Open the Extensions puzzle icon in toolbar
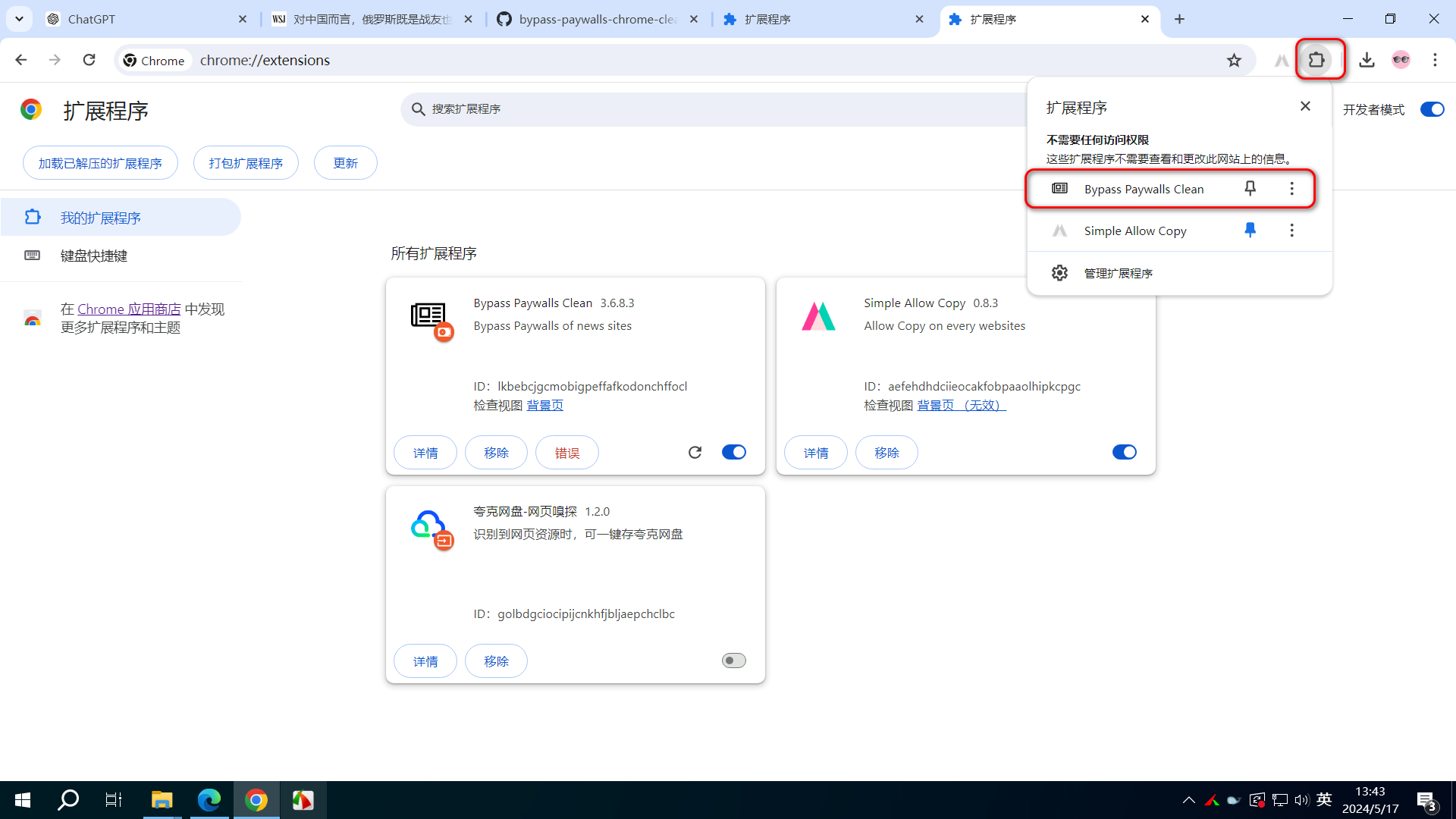The height and width of the screenshot is (819, 1456). tap(1317, 60)
